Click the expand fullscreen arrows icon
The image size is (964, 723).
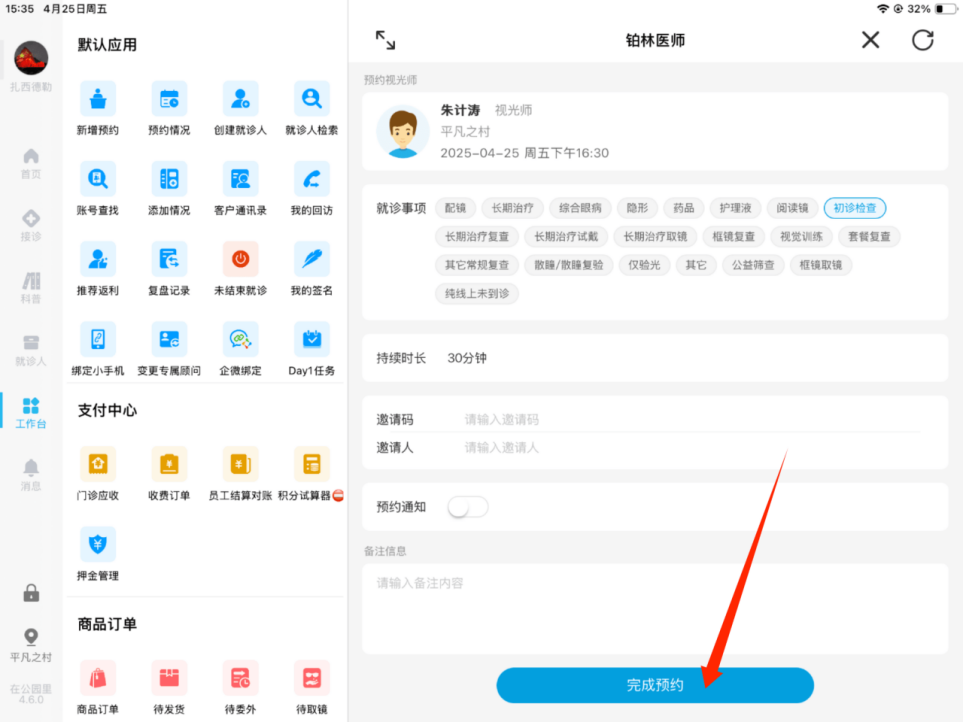[x=385, y=40]
